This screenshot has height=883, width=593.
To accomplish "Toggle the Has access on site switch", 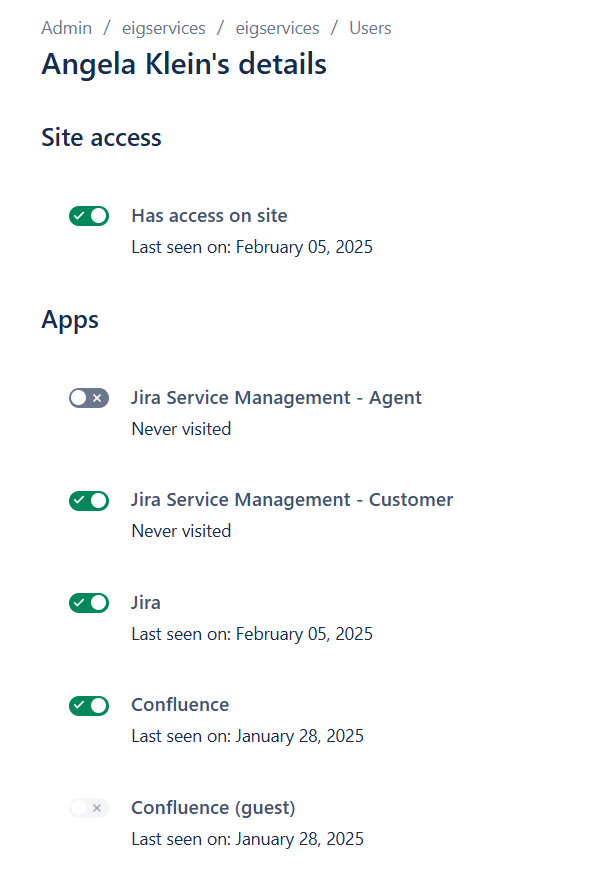I will (89, 216).
